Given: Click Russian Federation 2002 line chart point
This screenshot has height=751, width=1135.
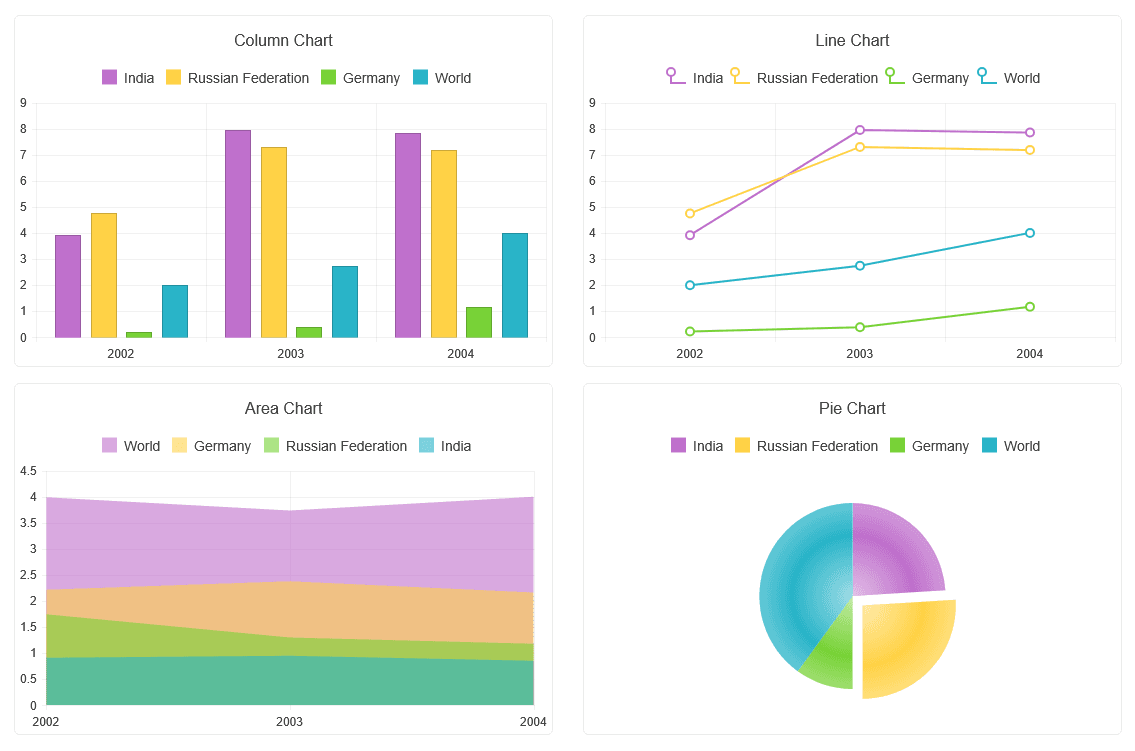Looking at the screenshot, I should click(x=690, y=213).
